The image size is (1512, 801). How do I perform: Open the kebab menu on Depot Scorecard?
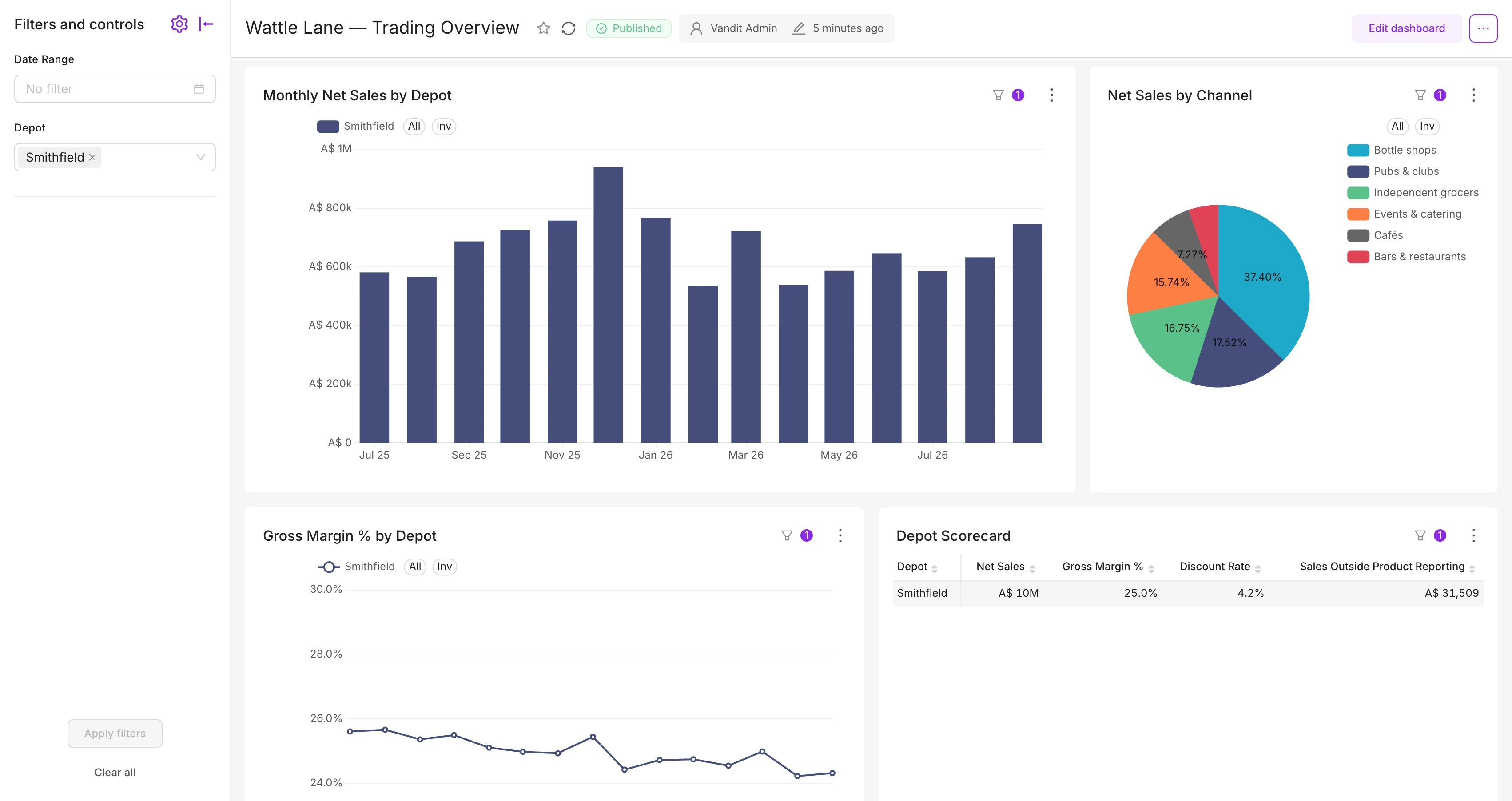point(1473,535)
